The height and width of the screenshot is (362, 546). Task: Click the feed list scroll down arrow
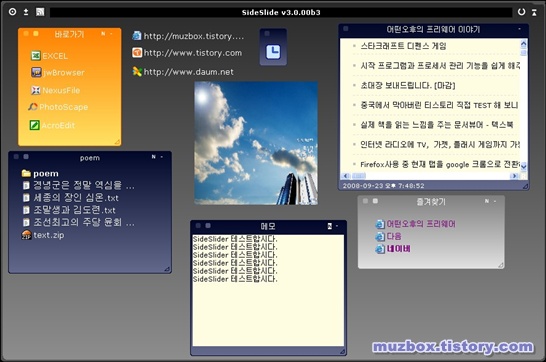click(523, 167)
